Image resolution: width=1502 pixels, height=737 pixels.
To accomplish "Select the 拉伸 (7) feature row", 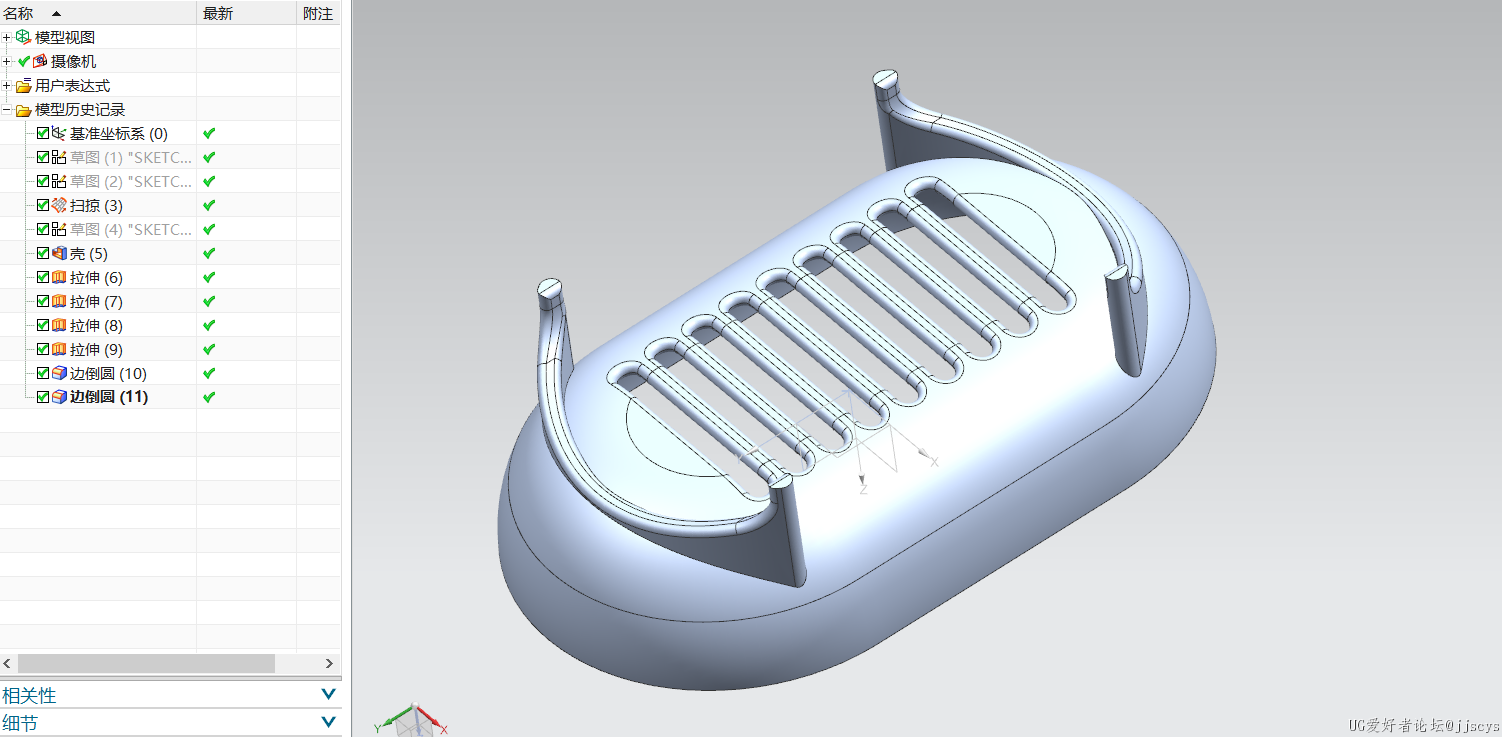I will (x=170, y=301).
